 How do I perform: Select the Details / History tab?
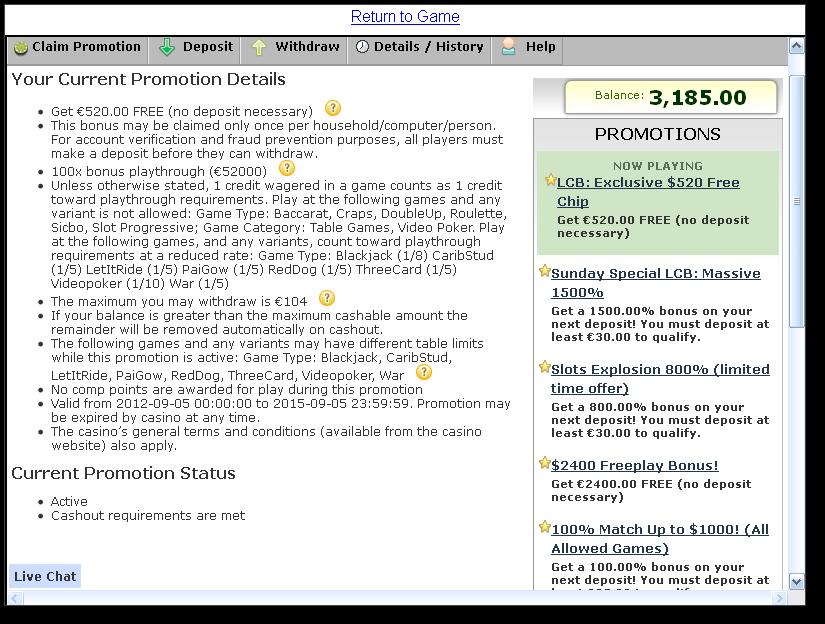[419, 47]
